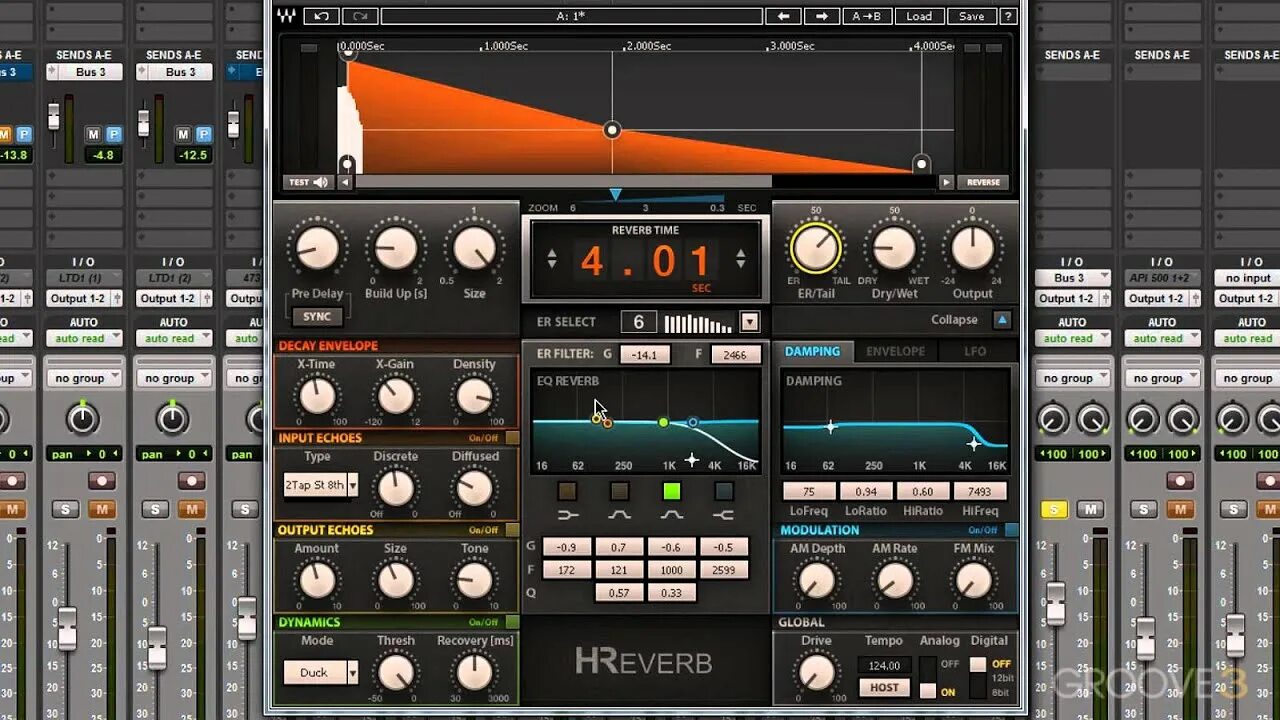The image size is (1280, 720).
Task: Click the Collapse arrow icon
Action: pos(1002,320)
